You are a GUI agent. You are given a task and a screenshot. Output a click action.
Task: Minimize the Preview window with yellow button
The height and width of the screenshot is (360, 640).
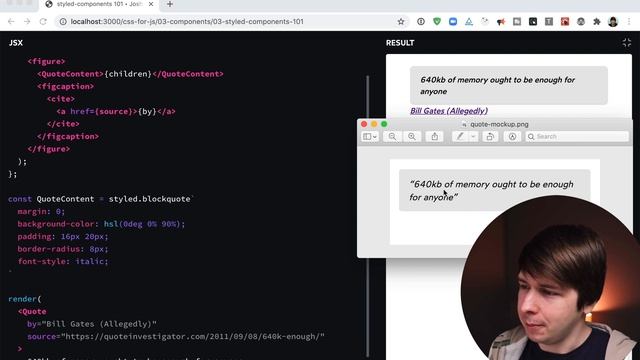(x=374, y=124)
